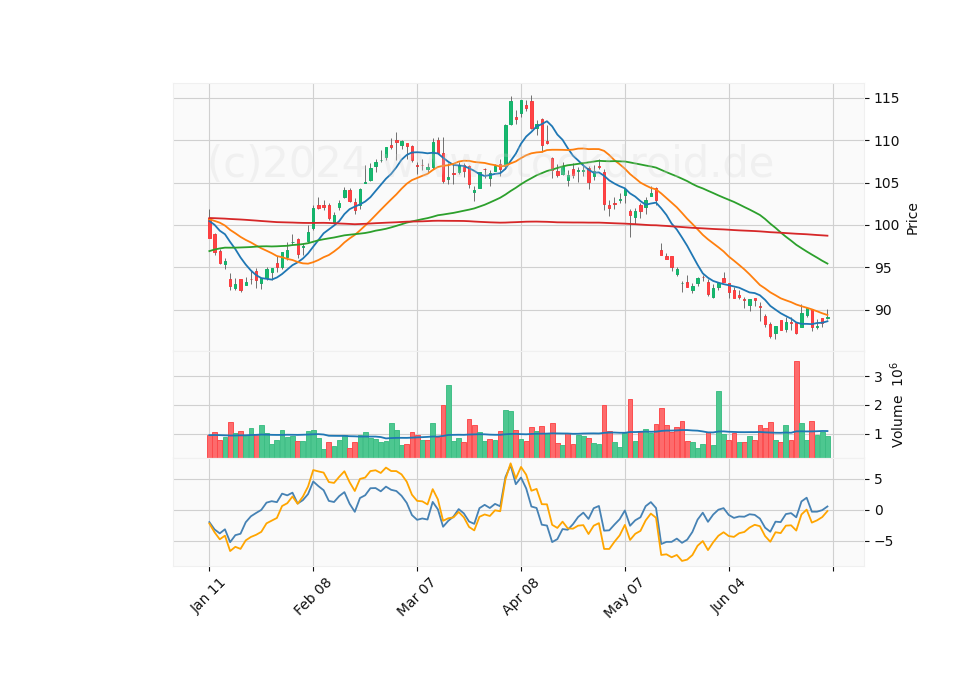Click the tallest red volume bar in June
960x690 pixels.
[797, 410]
